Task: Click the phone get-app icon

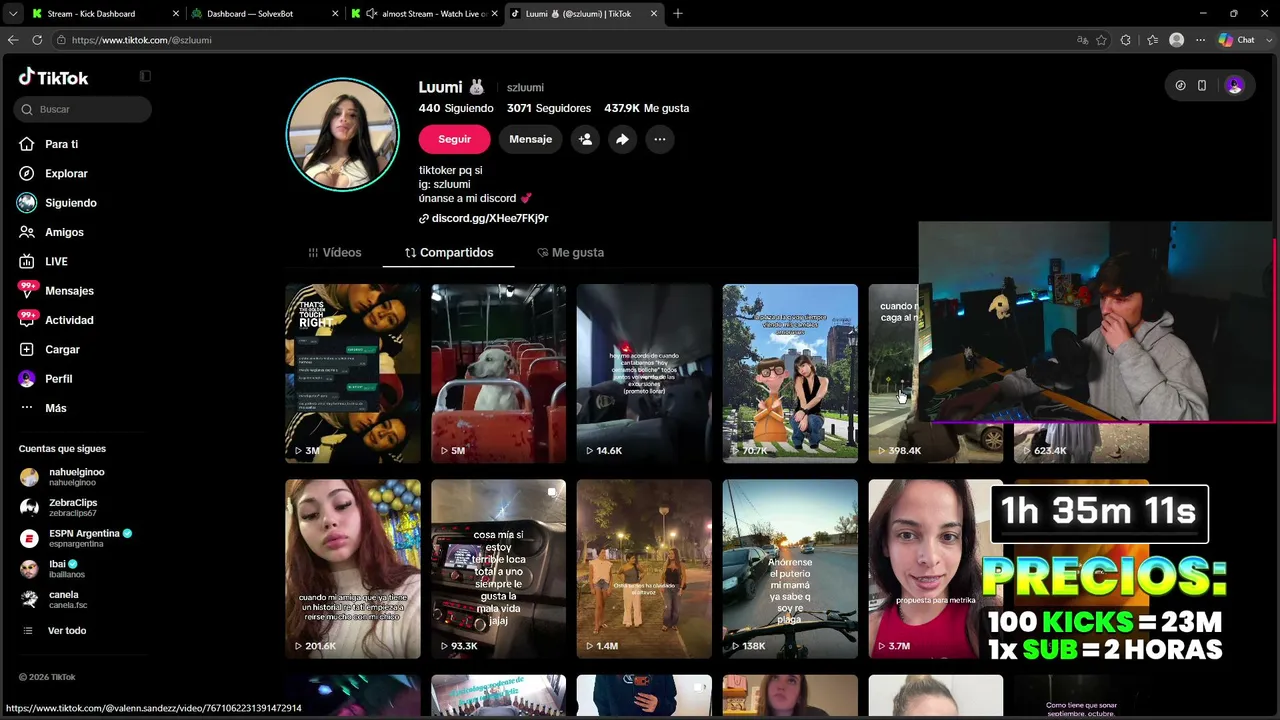Action: click(x=1202, y=86)
